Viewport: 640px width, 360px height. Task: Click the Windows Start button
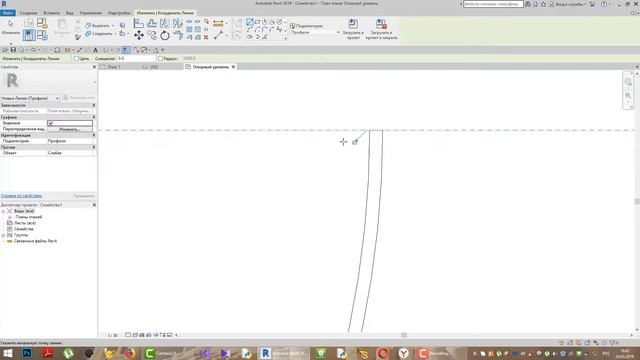pos(7,353)
